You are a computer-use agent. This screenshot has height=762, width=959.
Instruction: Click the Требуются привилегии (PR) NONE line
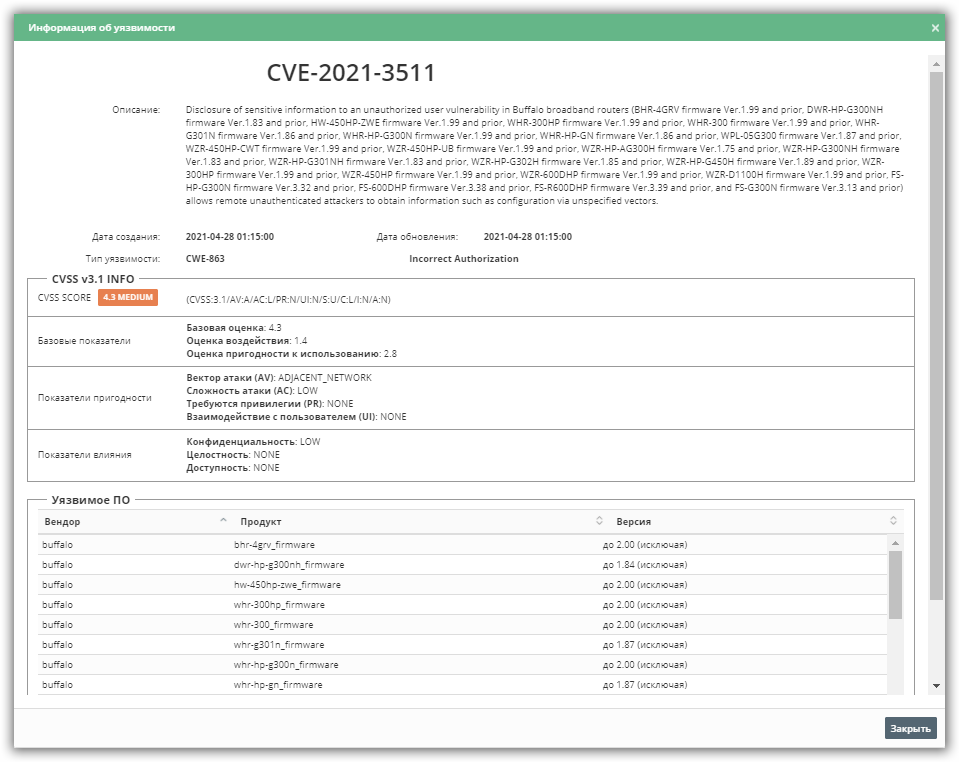[x=270, y=404]
